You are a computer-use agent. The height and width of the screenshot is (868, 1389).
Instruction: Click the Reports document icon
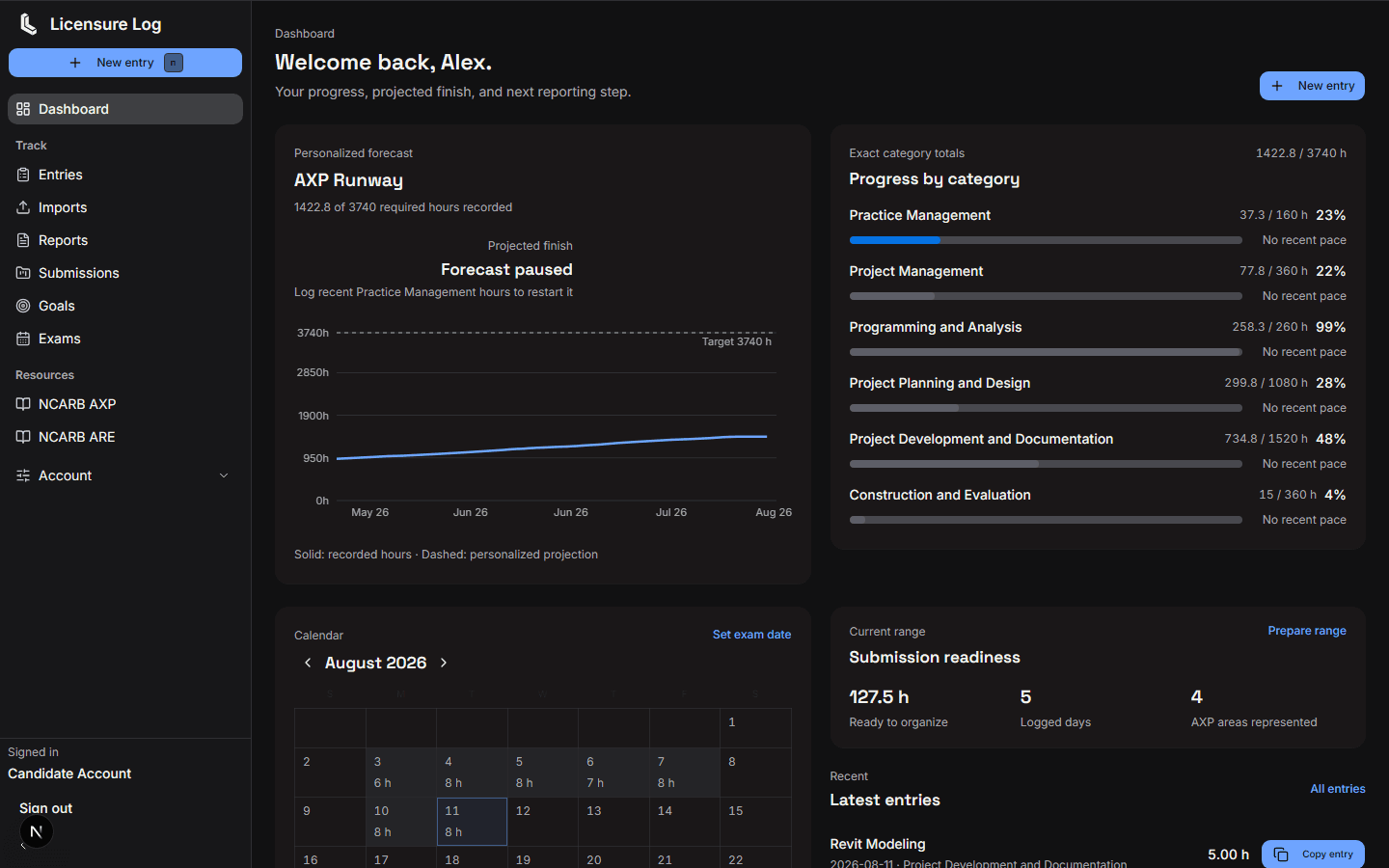tap(23, 240)
